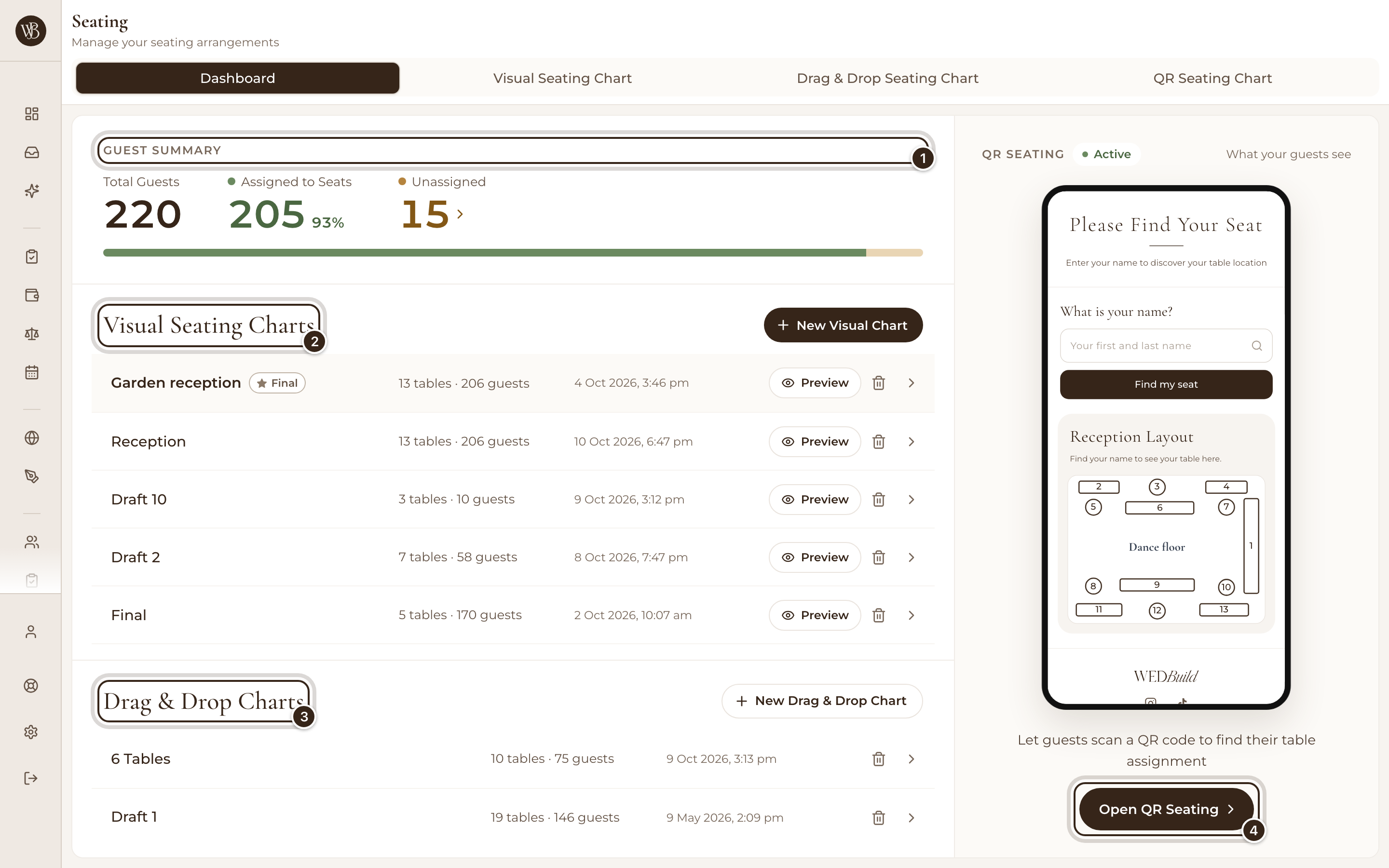This screenshot has width=1389, height=868.
Task: Click the WB logo in top left
Action: (x=30, y=30)
